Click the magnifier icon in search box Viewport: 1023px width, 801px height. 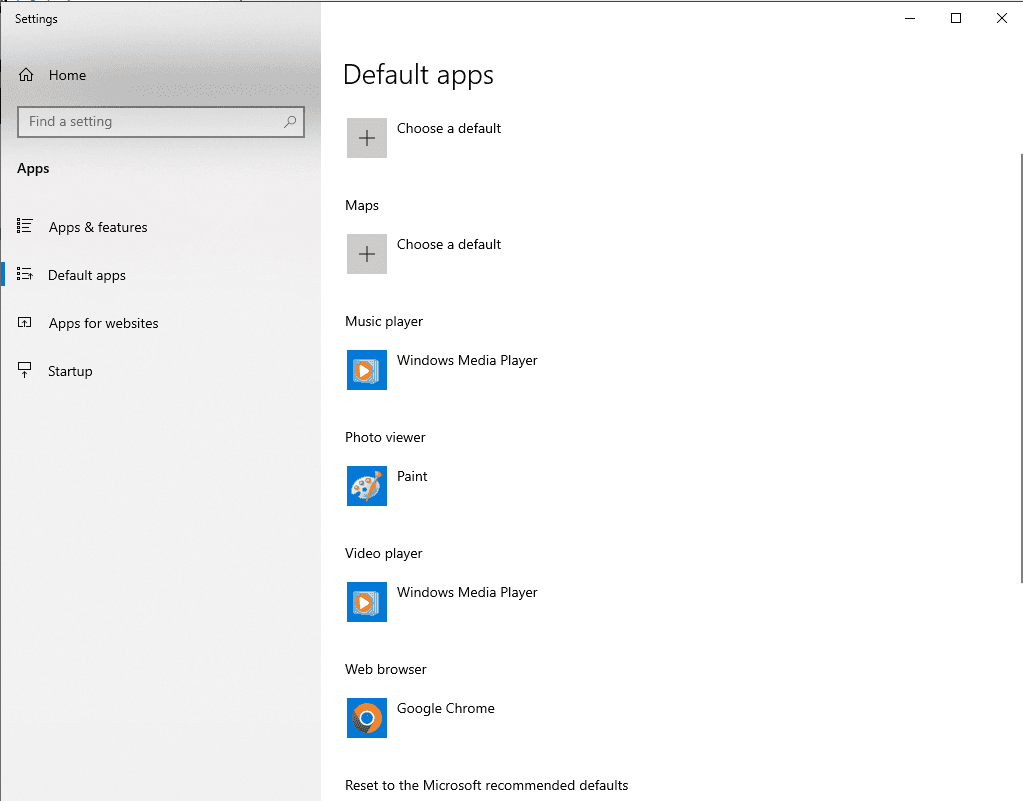tap(290, 122)
